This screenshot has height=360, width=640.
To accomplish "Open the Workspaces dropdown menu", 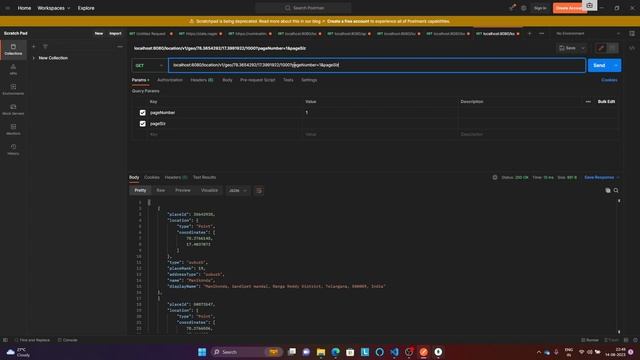I will (x=53, y=8).
